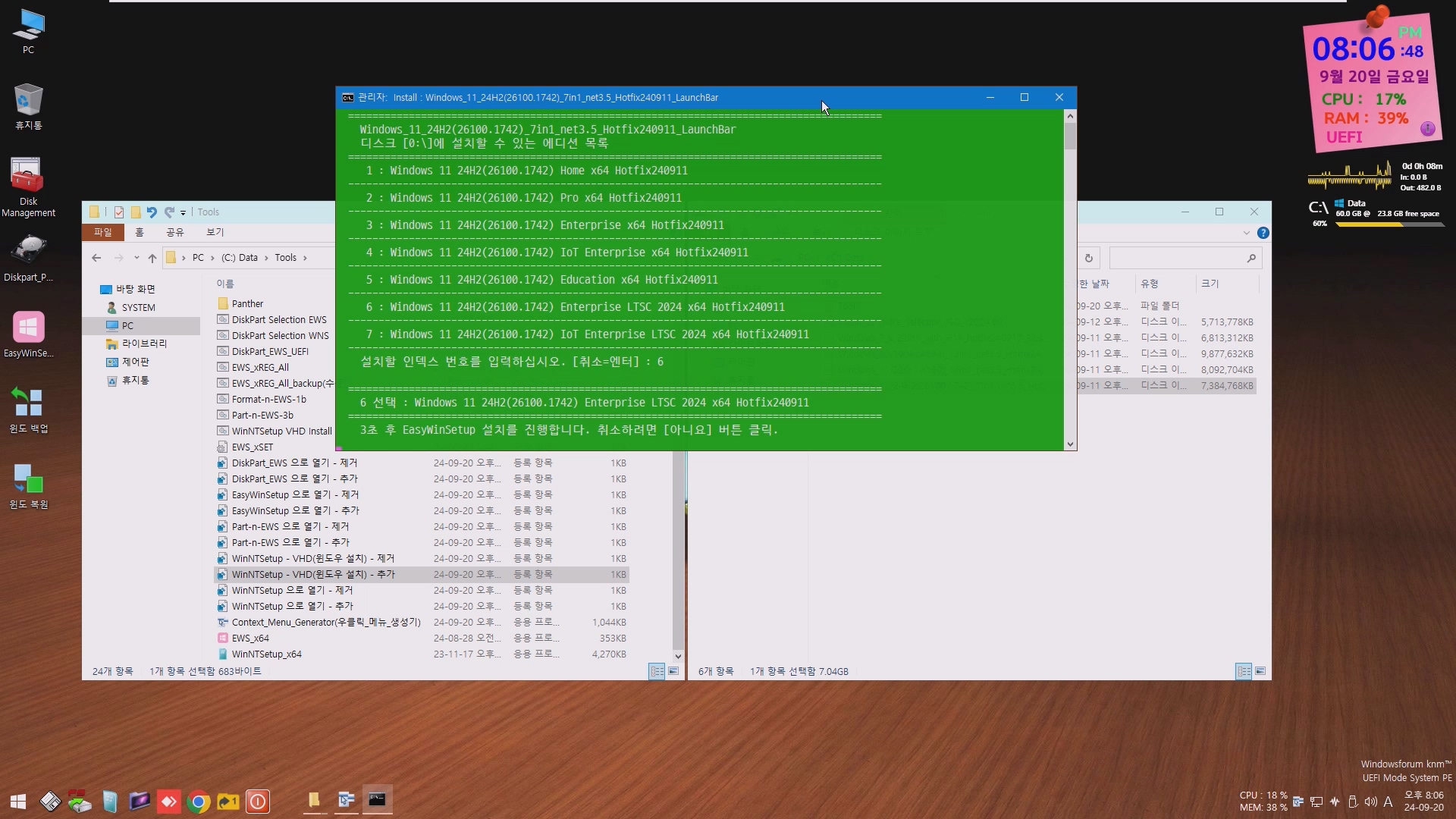This screenshot has height=819, width=1456.
Task: Switch to the command prompt taskbar window
Action: [377, 799]
